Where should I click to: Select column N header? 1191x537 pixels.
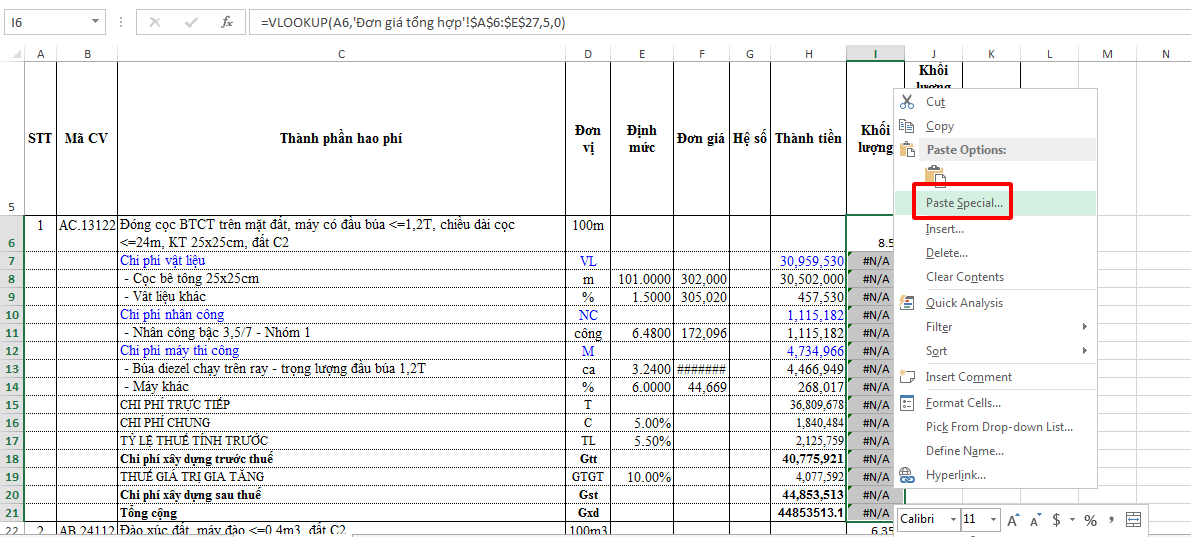[x=1165, y=54]
